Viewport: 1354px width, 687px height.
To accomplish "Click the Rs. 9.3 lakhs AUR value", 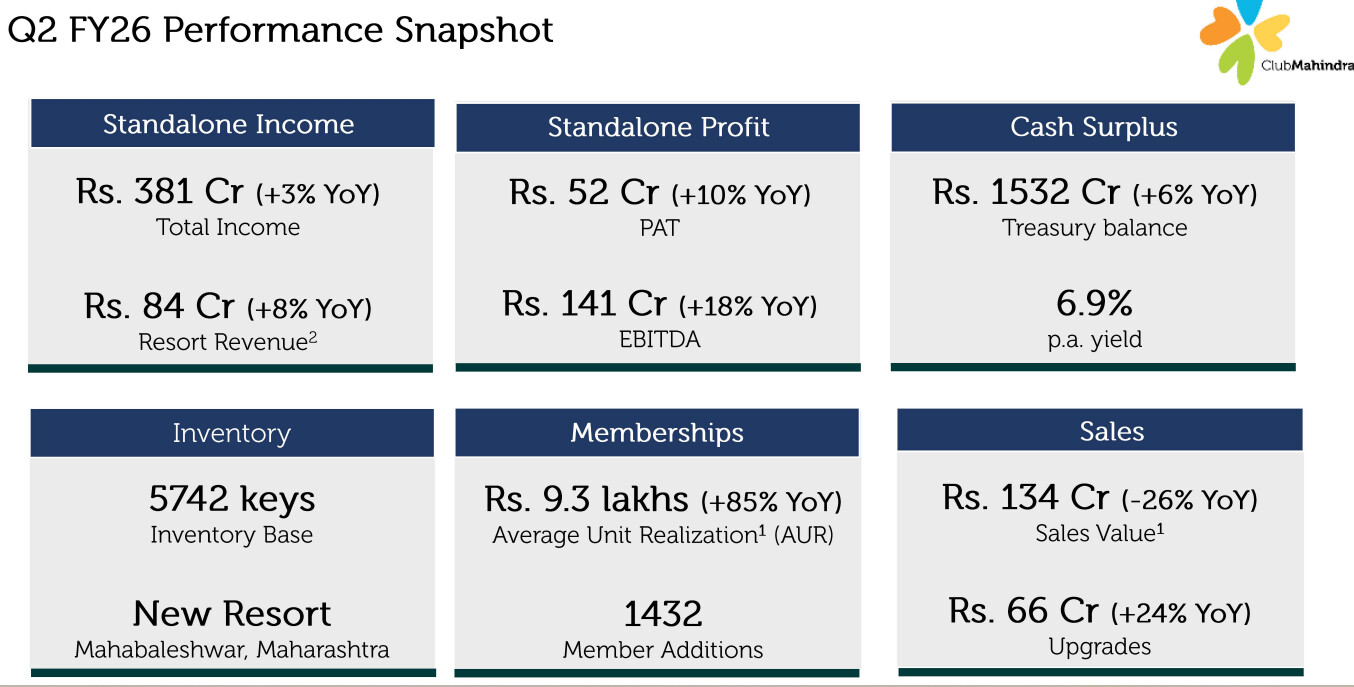I will pos(587,498).
